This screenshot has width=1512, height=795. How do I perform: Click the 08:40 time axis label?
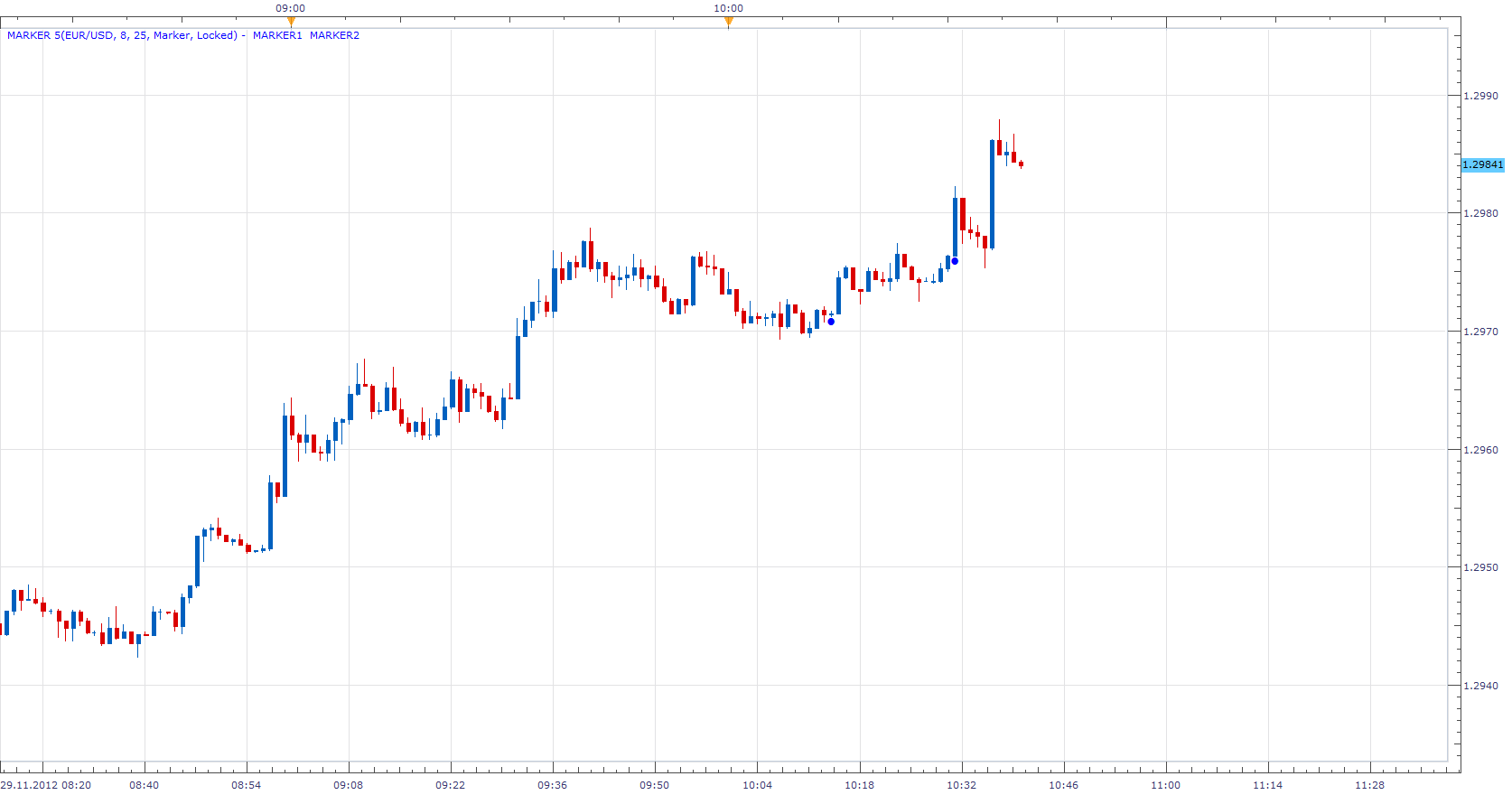(145, 785)
